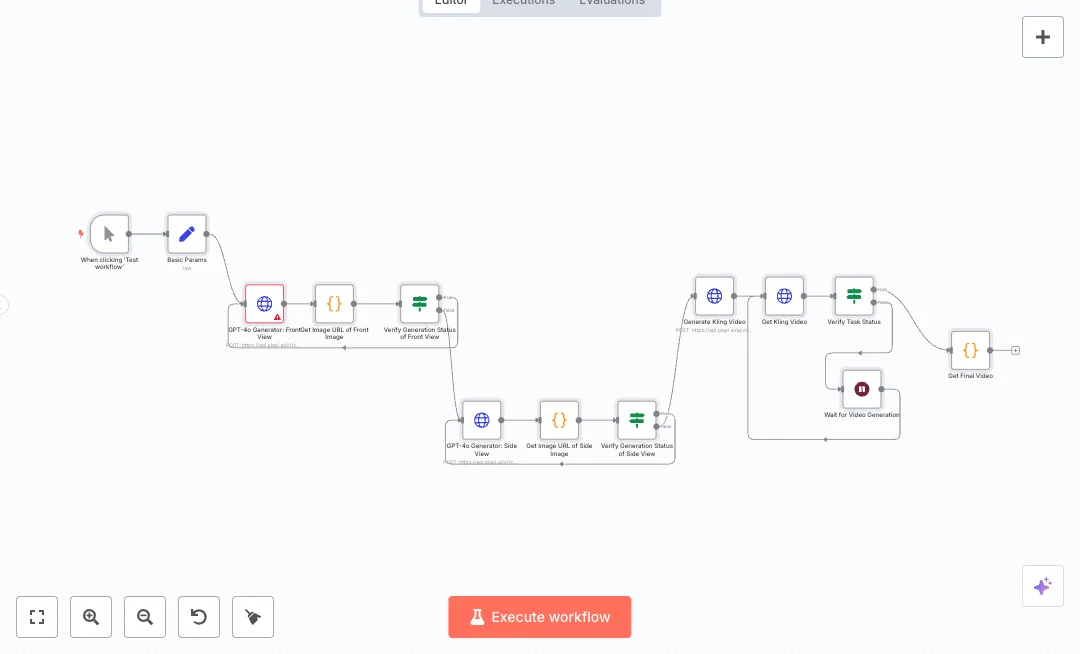Click the reset zoom icon

[199, 617]
